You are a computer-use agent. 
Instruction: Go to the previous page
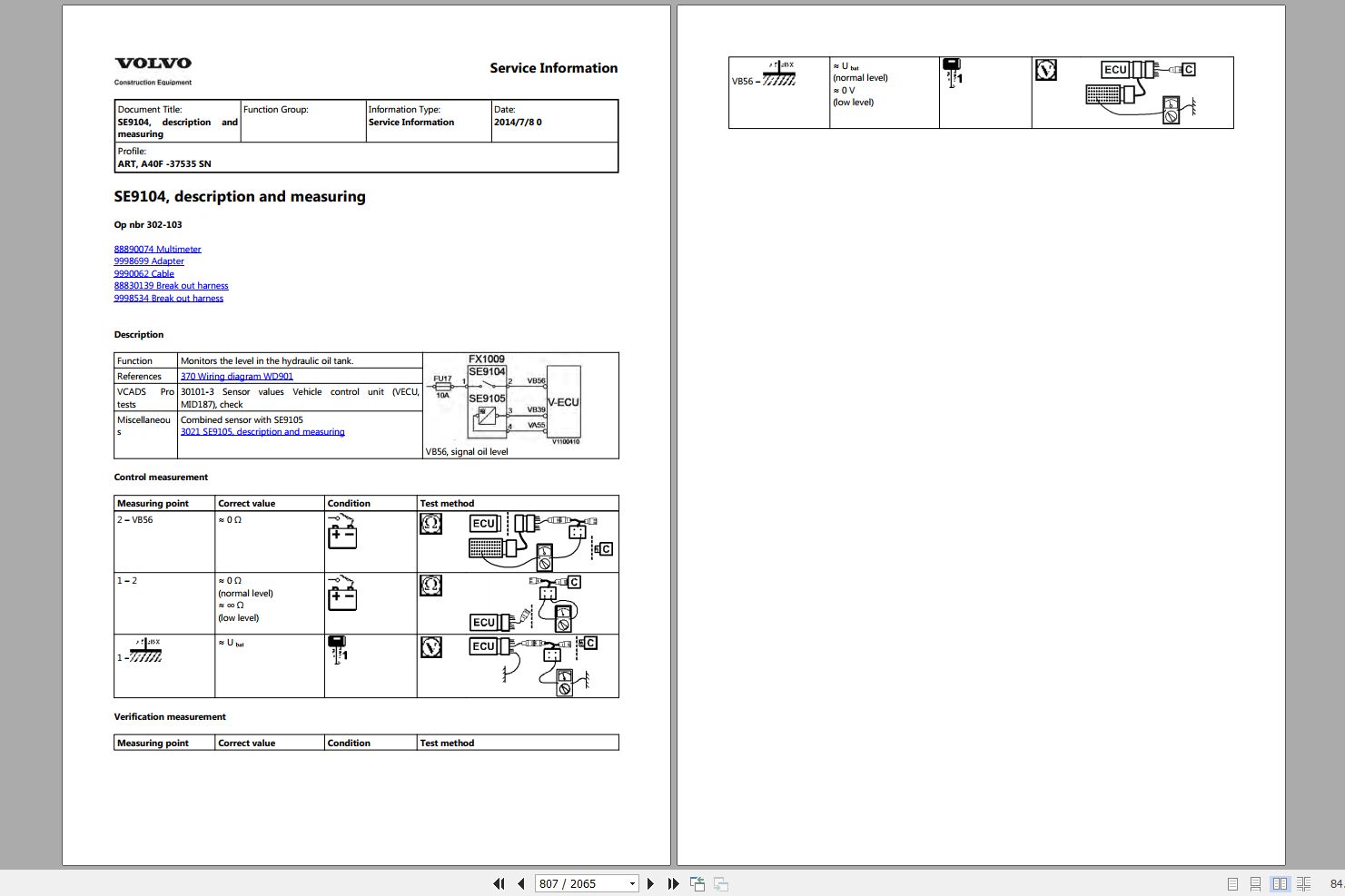pyautogui.click(x=521, y=883)
